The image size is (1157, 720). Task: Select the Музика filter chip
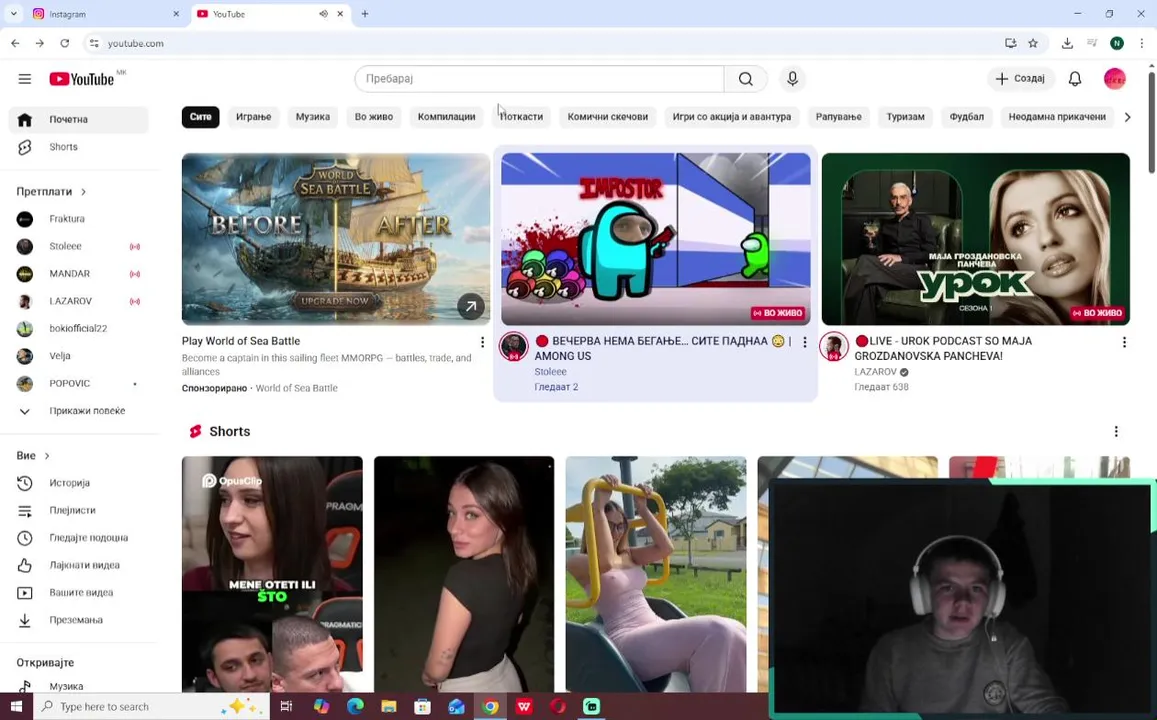(313, 117)
